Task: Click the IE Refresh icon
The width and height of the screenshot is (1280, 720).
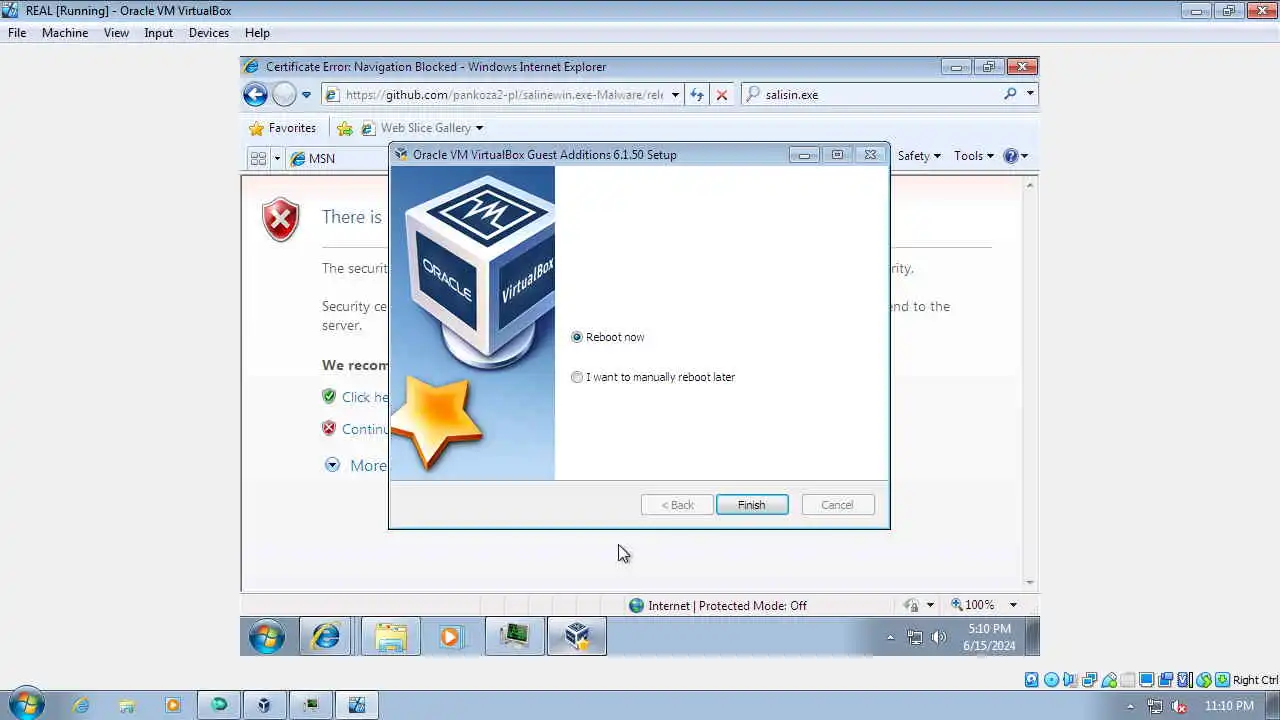Action: coord(697,95)
